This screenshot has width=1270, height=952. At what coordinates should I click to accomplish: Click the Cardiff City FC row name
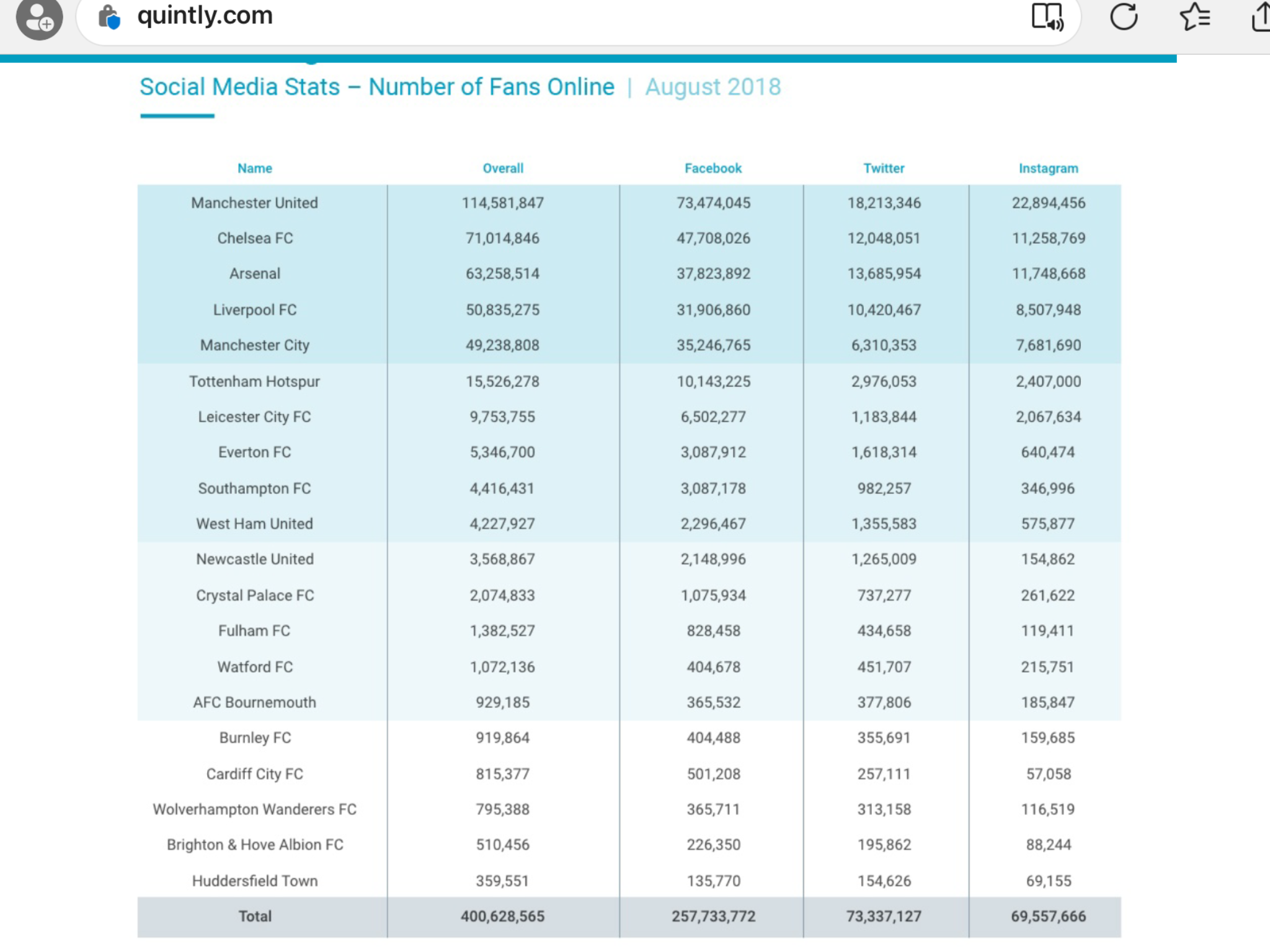[x=255, y=773]
